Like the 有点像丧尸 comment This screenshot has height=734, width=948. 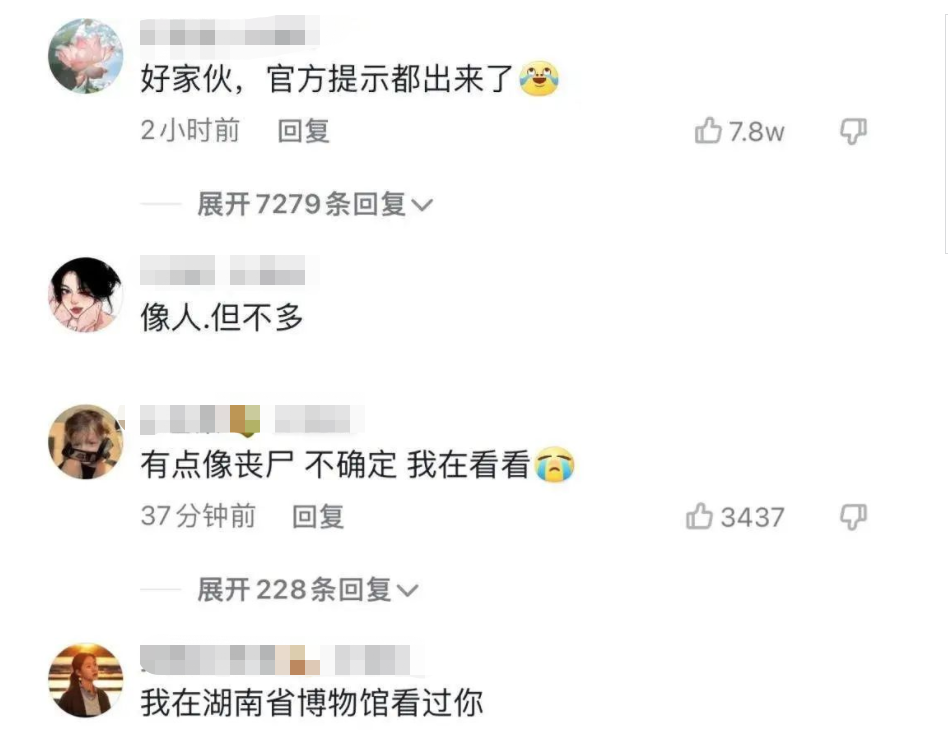pyautogui.click(x=700, y=516)
